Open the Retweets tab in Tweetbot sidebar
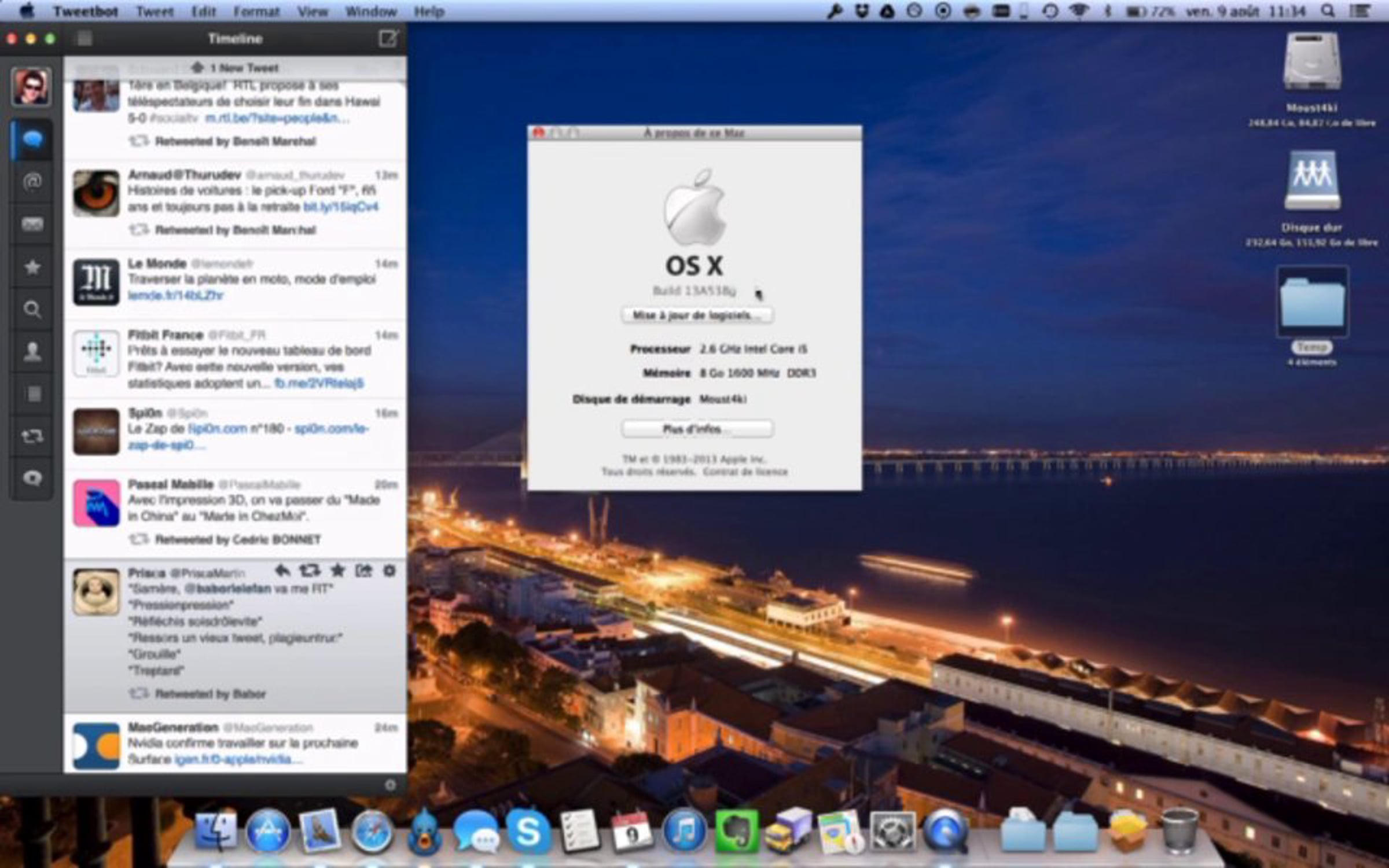The width and height of the screenshot is (1389, 868). point(32,436)
